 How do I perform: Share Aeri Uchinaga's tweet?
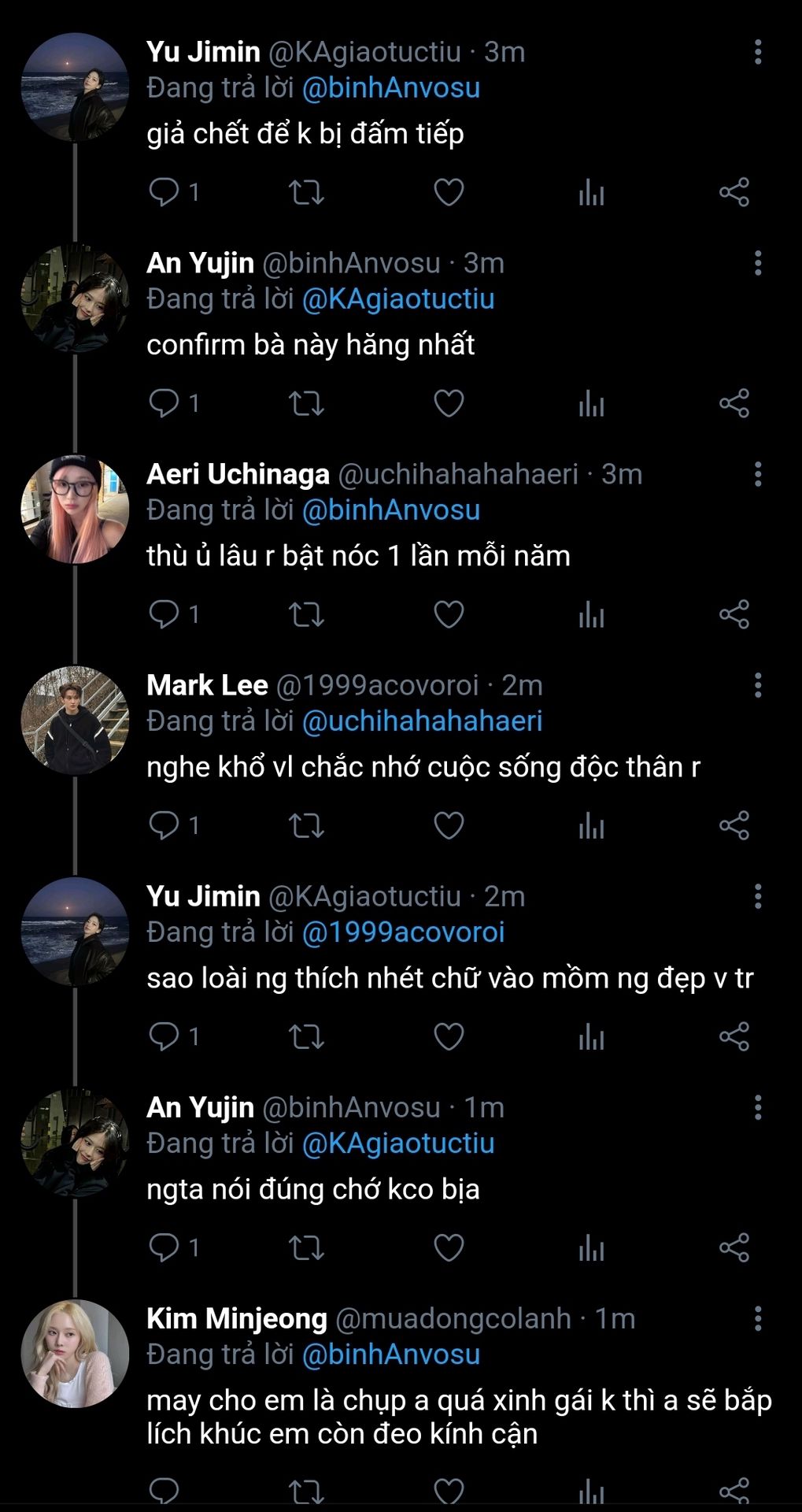[734, 614]
